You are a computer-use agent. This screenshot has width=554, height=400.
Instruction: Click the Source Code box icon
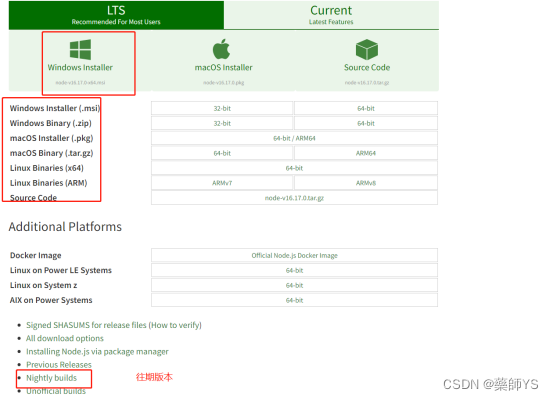(x=367, y=49)
